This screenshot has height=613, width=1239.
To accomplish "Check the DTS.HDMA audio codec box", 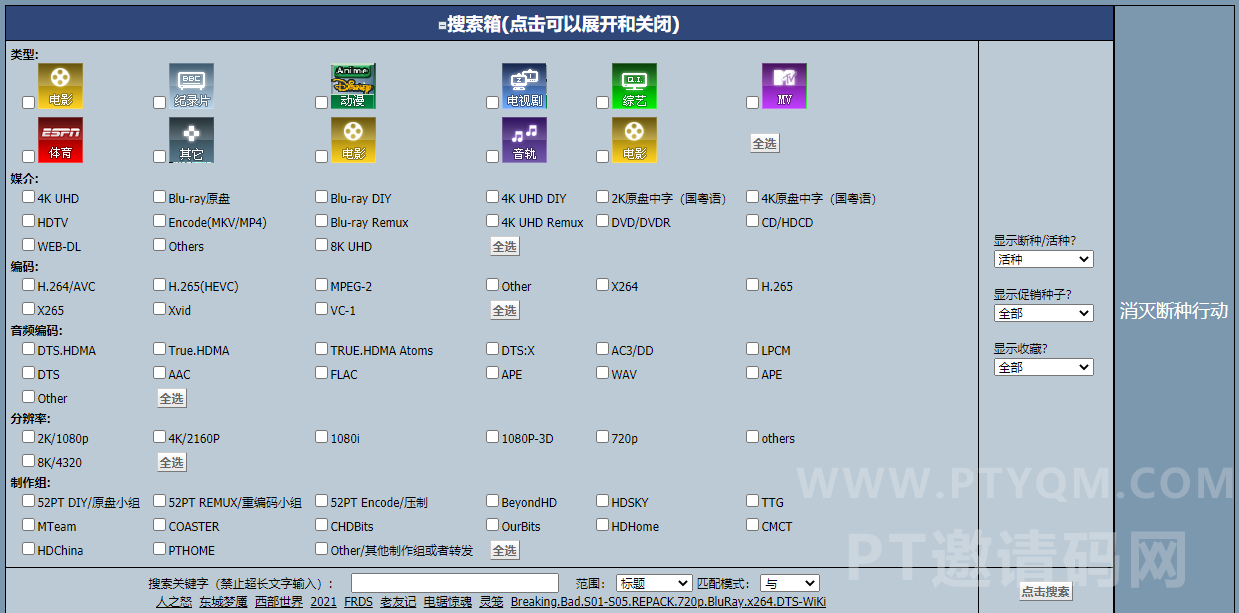I will 28,349.
